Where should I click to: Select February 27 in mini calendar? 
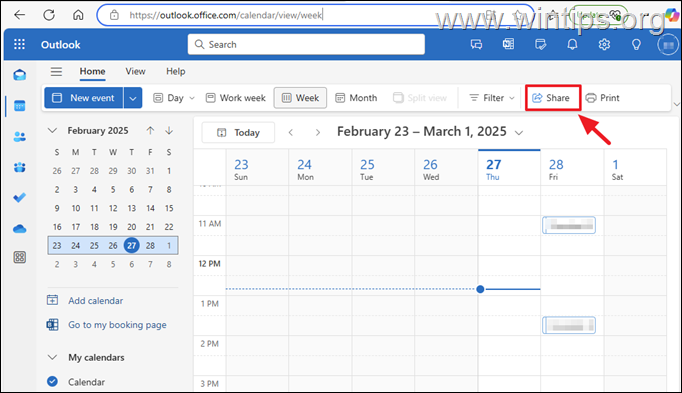pyautogui.click(x=131, y=245)
